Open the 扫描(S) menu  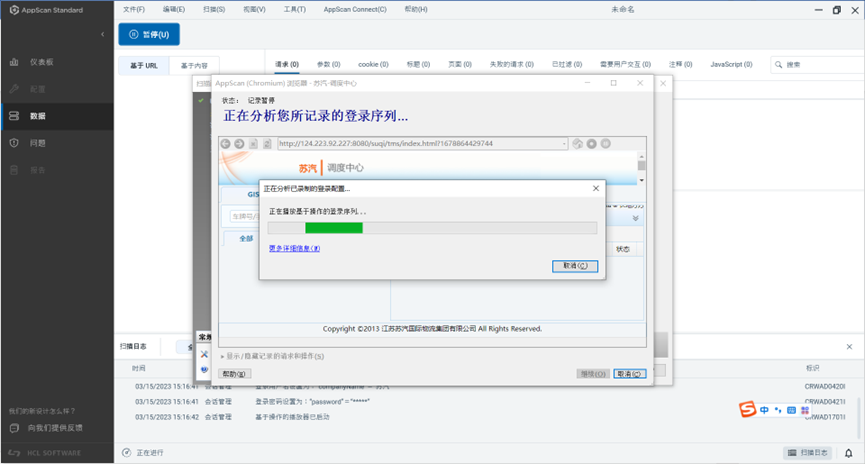coord(214,9)
